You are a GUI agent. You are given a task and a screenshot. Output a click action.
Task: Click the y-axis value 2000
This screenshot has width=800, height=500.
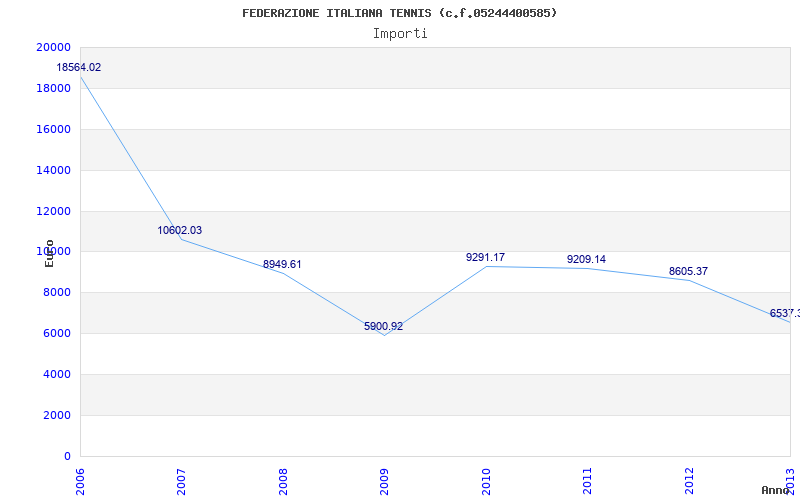[57, 415]
